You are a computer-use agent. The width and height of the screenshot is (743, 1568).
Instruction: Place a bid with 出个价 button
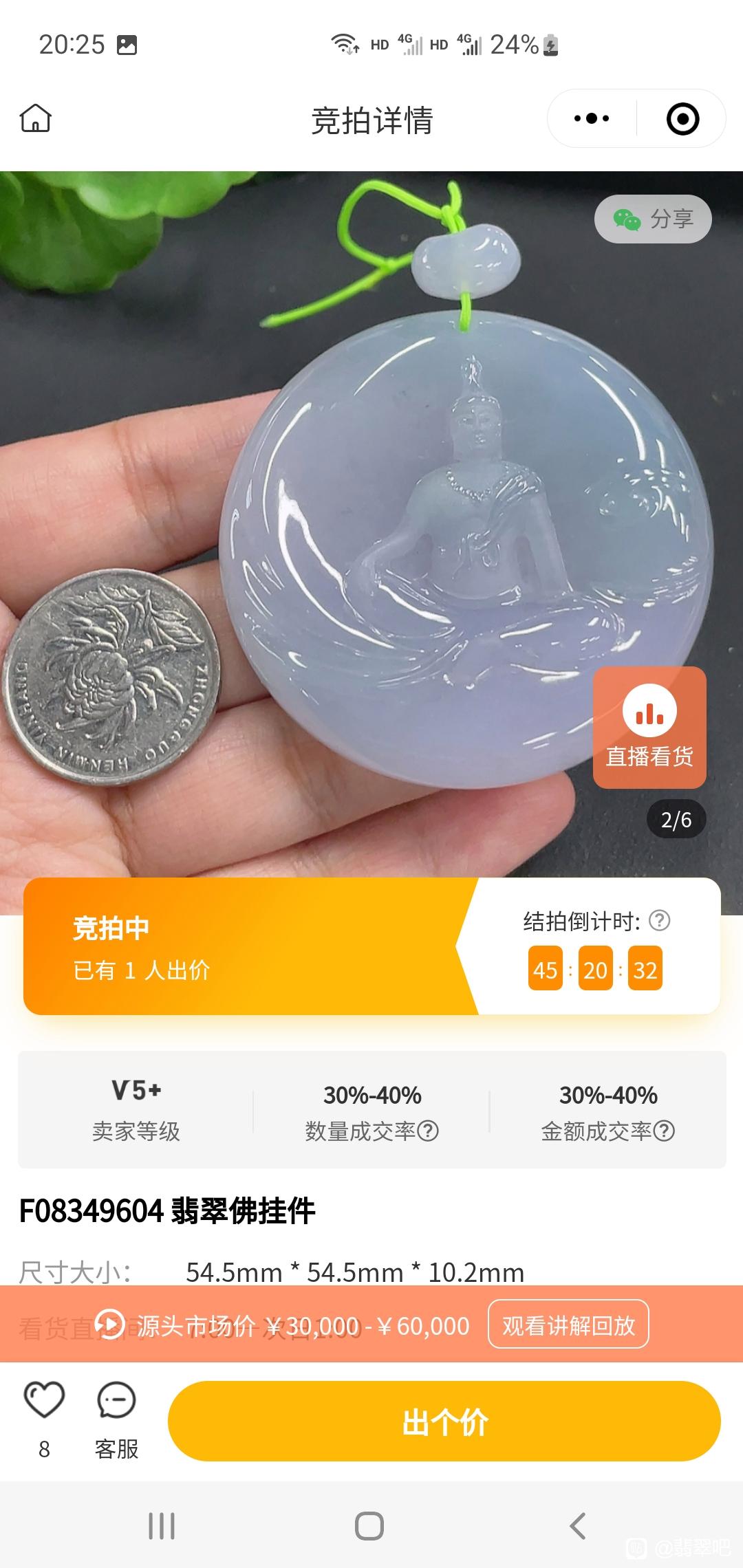444,1421
